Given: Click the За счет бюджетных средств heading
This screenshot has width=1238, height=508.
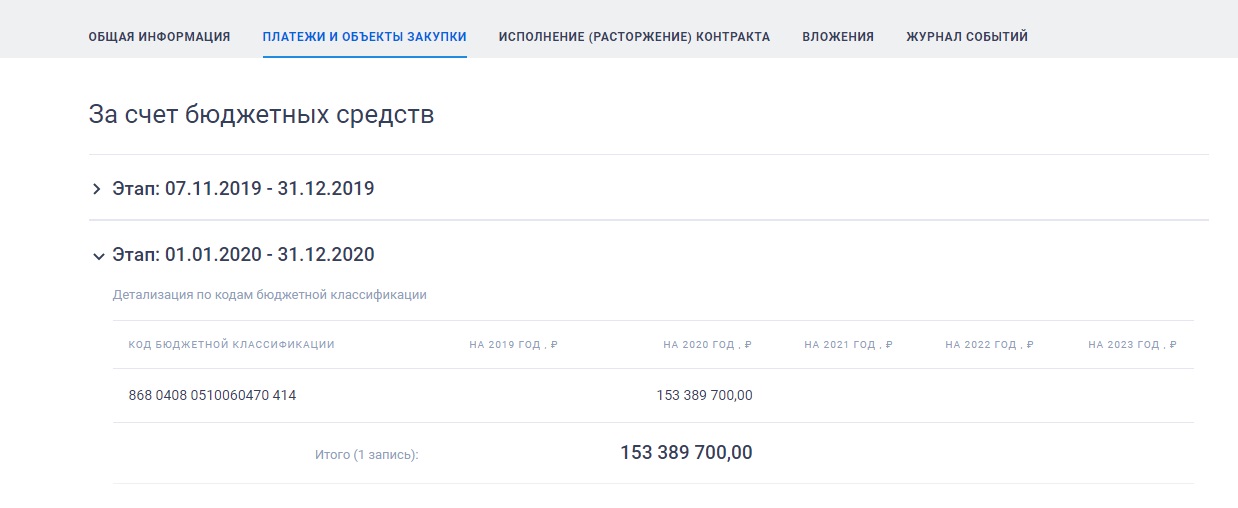Looking at the screenshot, I should coord(261,115).
